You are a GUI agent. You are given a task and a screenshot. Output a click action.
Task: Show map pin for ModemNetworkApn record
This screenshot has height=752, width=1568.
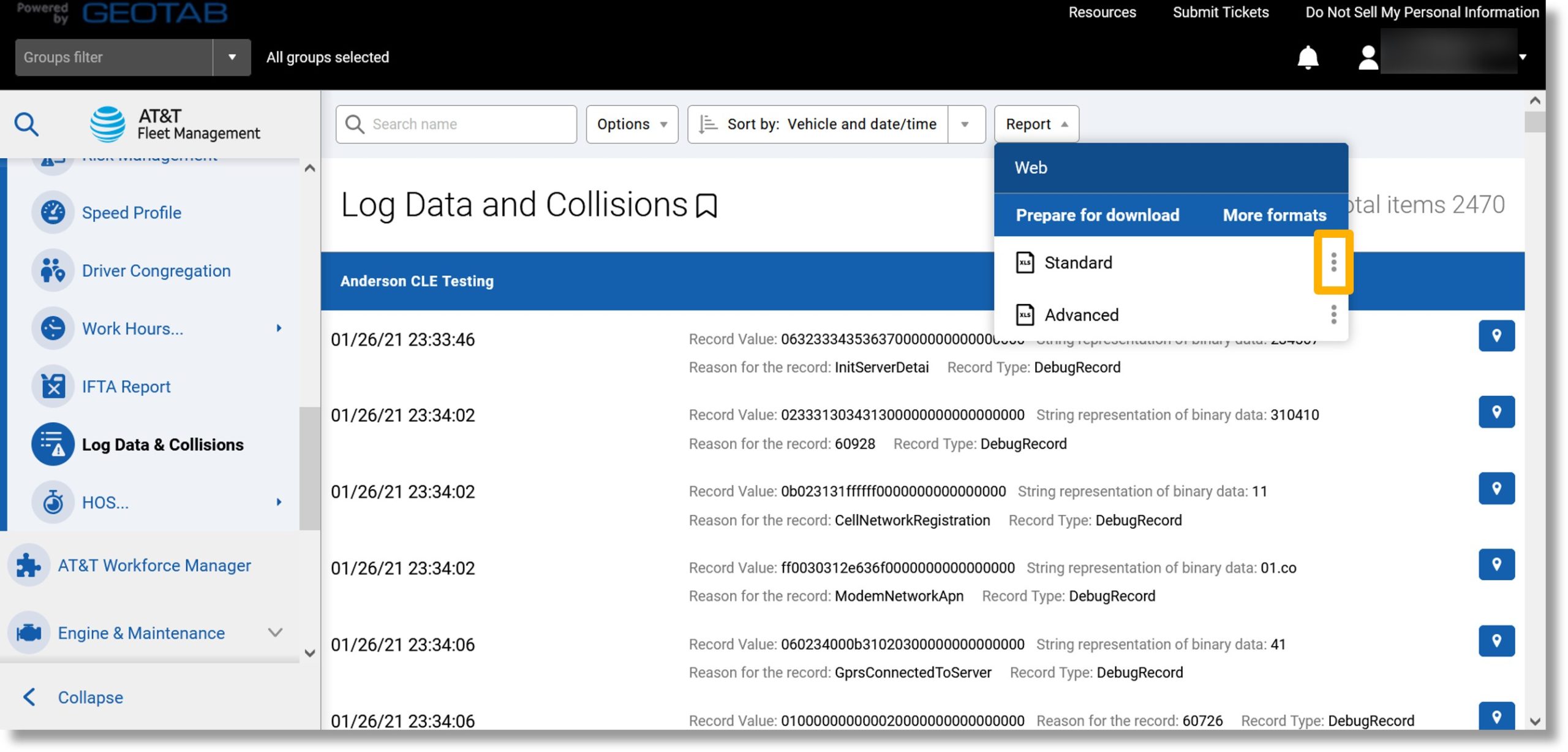[x=1496, y=564]
